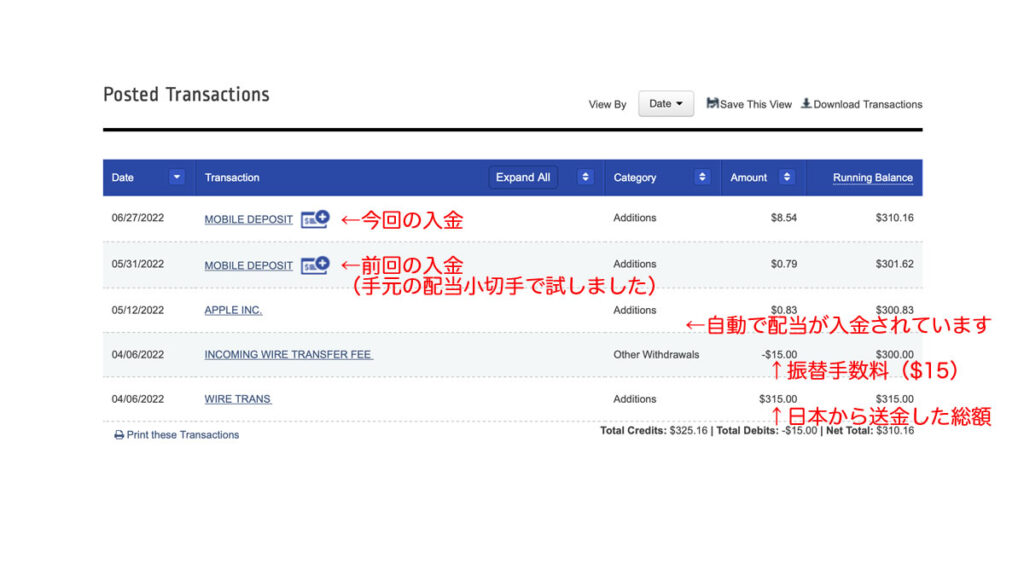The height and width of the screenshot is (576, 1024).
Task: Select the date 05/12/2022
Action: coord(138,310)
